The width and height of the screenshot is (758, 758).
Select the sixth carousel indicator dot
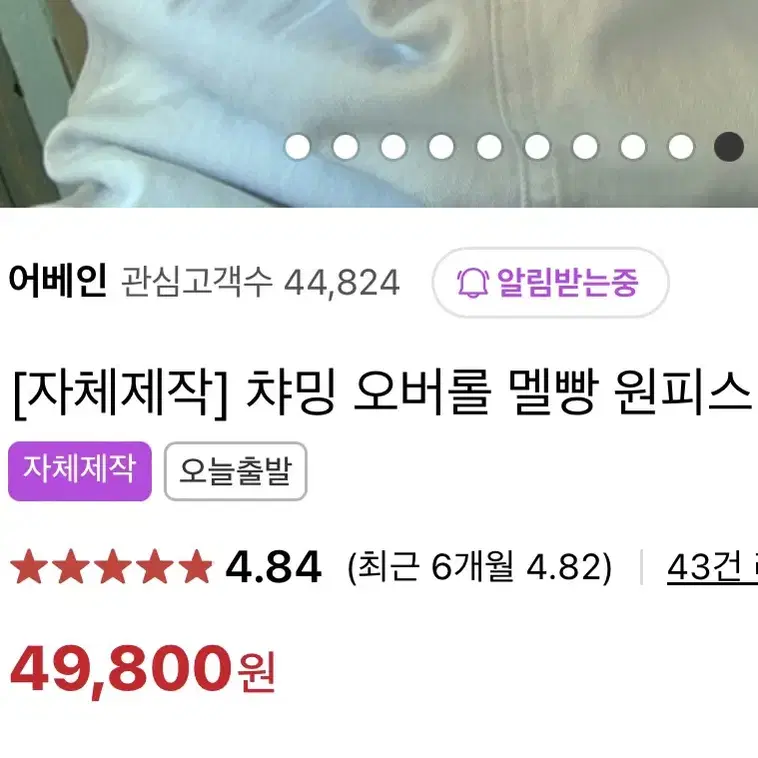coord(537,146)
